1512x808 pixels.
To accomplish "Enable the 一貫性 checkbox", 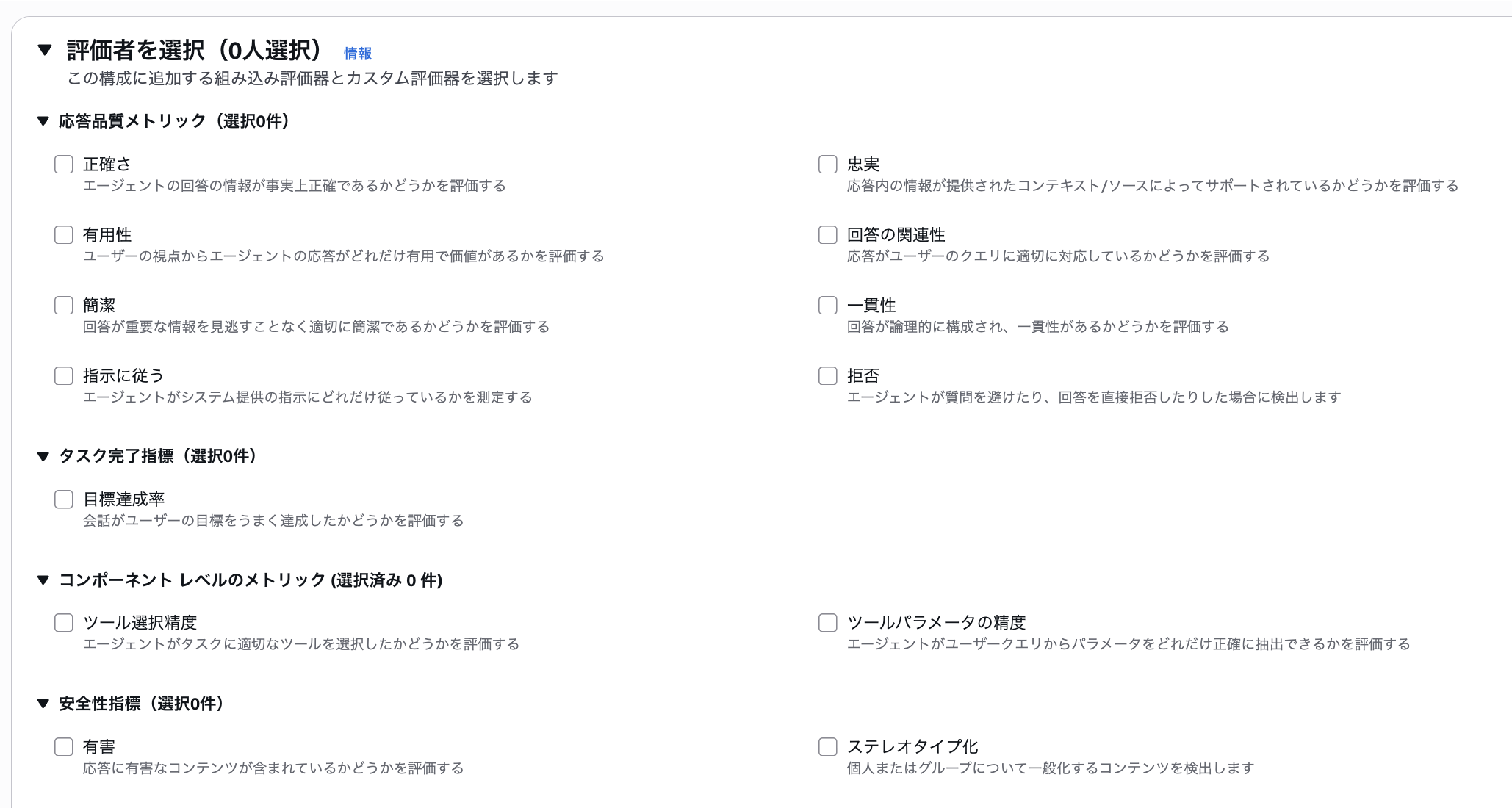I will click(827, 305).
